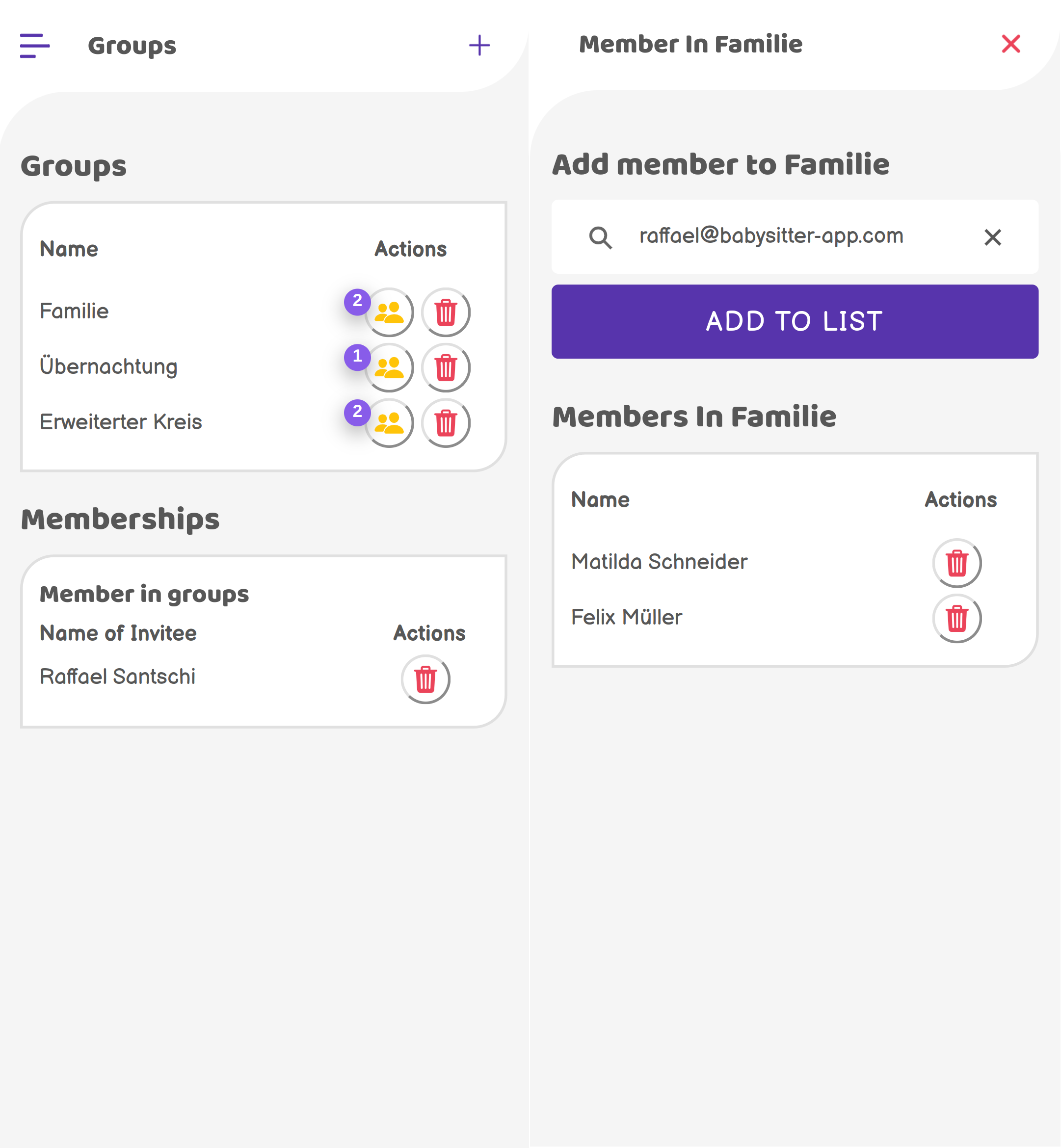The height and width of the screenshot is (1148, 1061).
Task: Show members of the Übernachtung group
Action: click(x=389, y=368)
